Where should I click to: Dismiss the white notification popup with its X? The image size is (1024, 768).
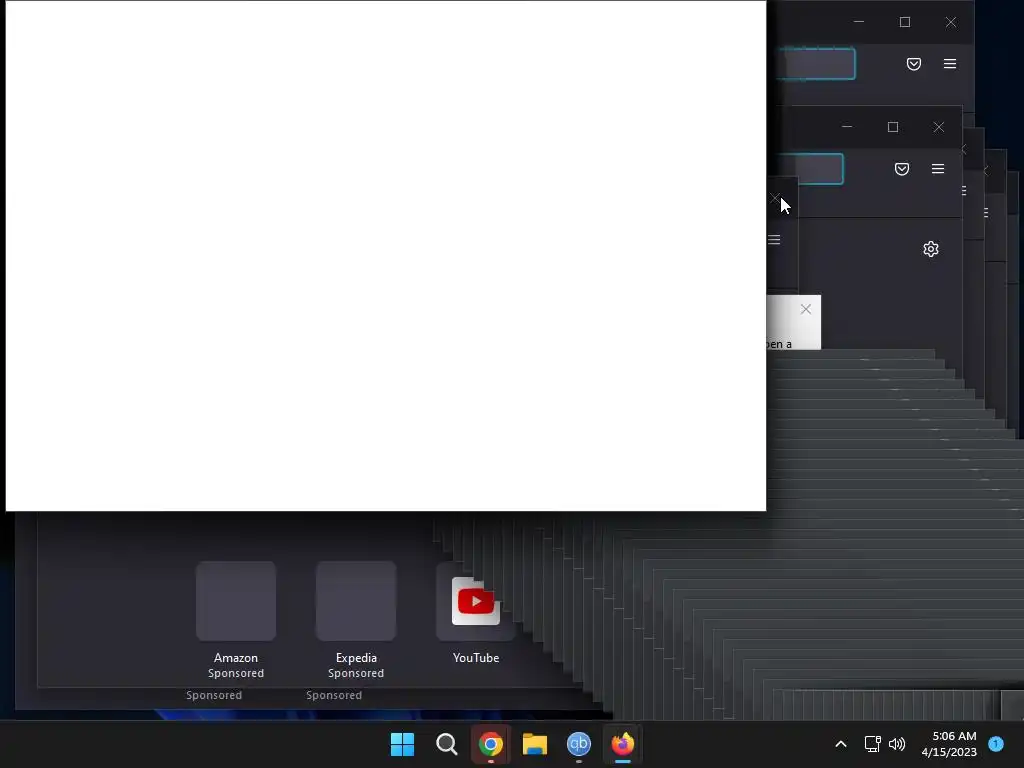[806, 309]
